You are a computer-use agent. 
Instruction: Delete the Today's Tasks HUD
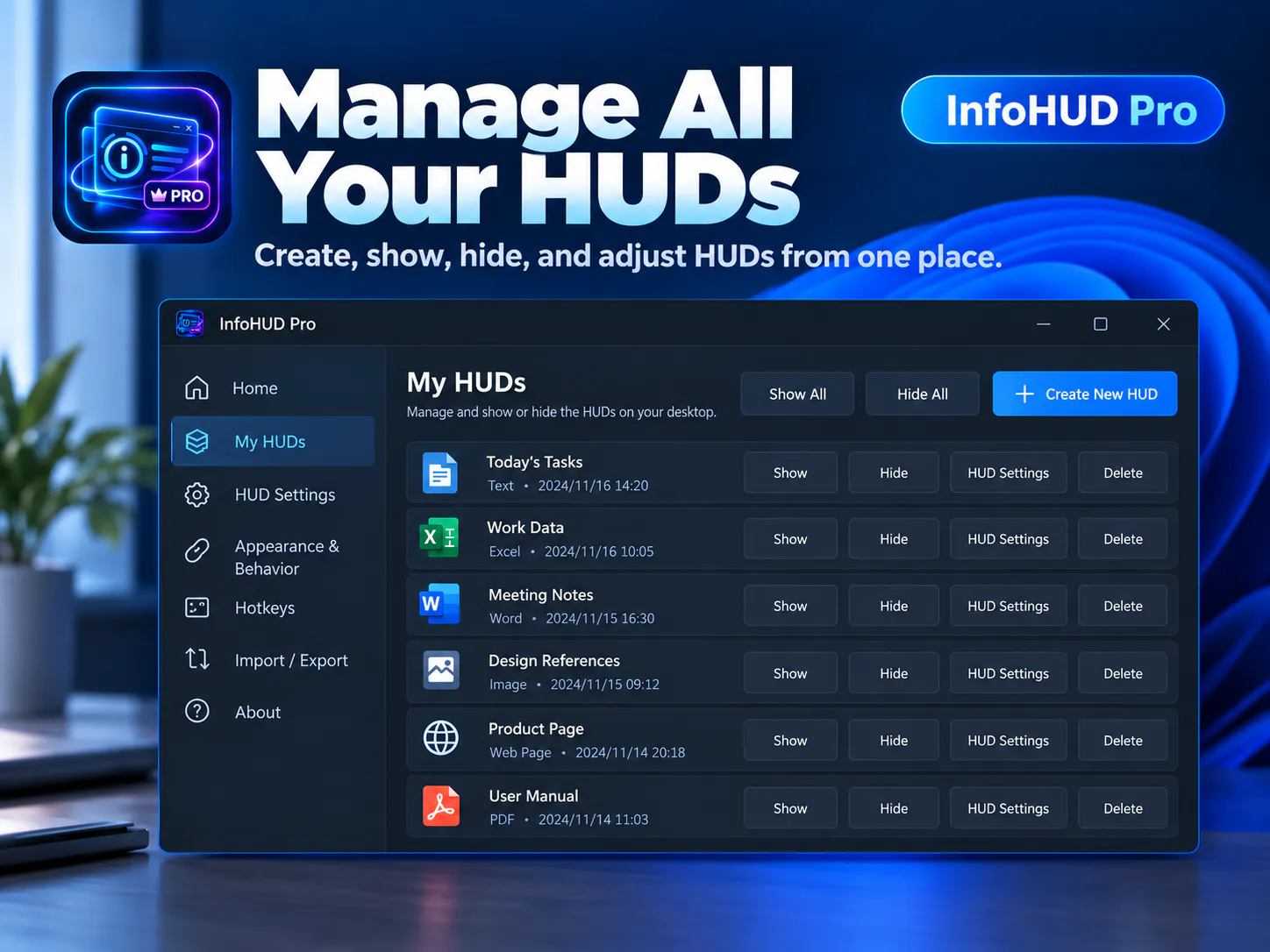(1123, 472)
